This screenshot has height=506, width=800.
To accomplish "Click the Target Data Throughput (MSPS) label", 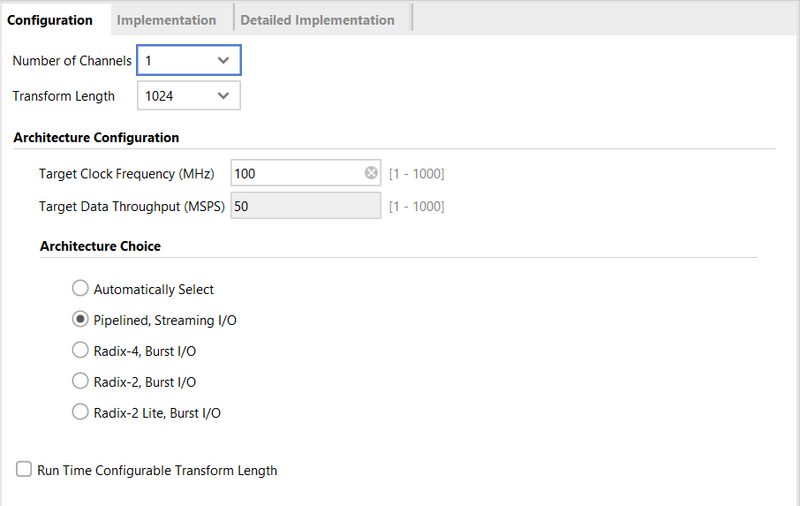I will pos(132,206).
